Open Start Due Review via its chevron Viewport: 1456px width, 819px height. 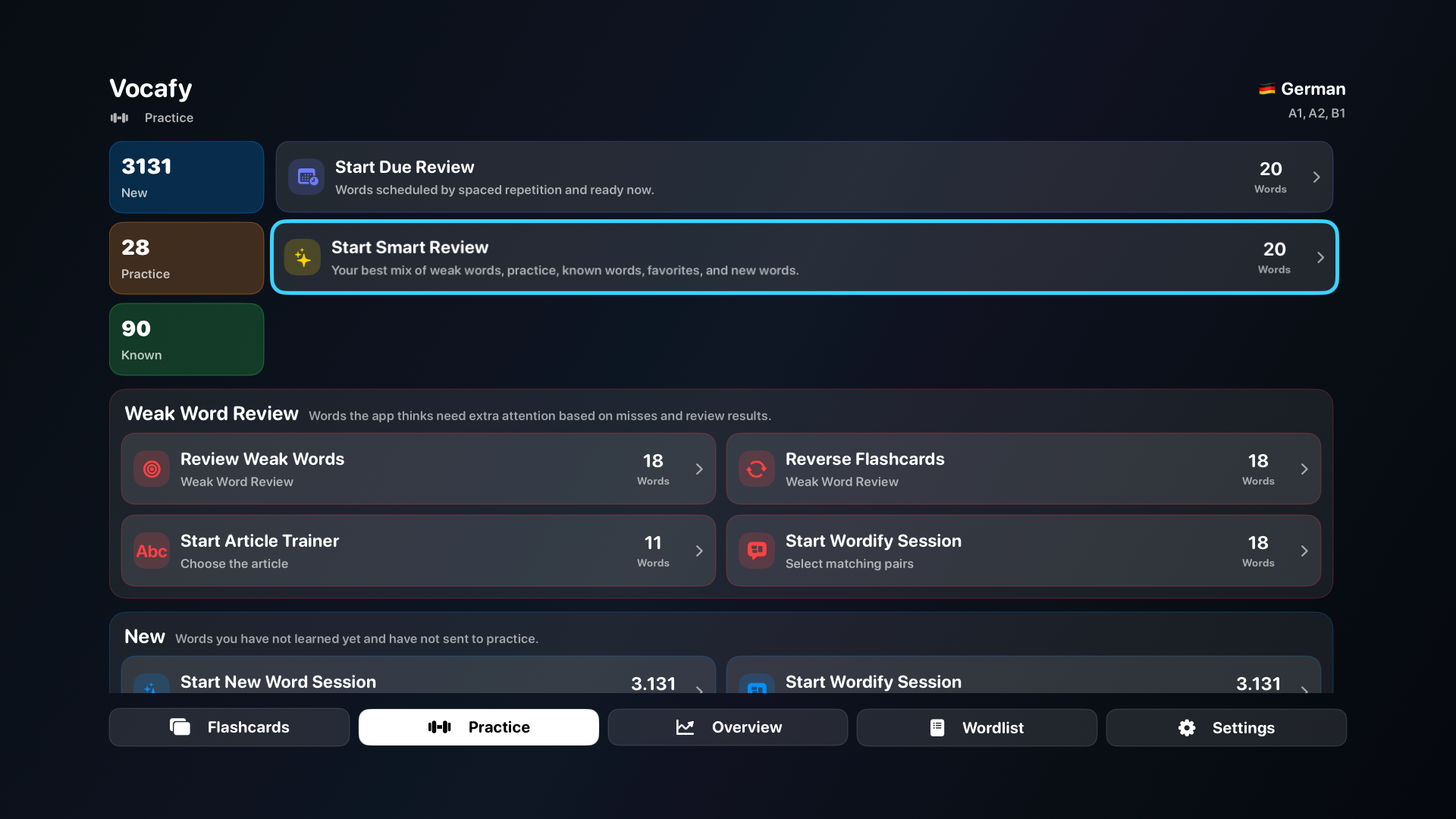tap(1316, 177)
